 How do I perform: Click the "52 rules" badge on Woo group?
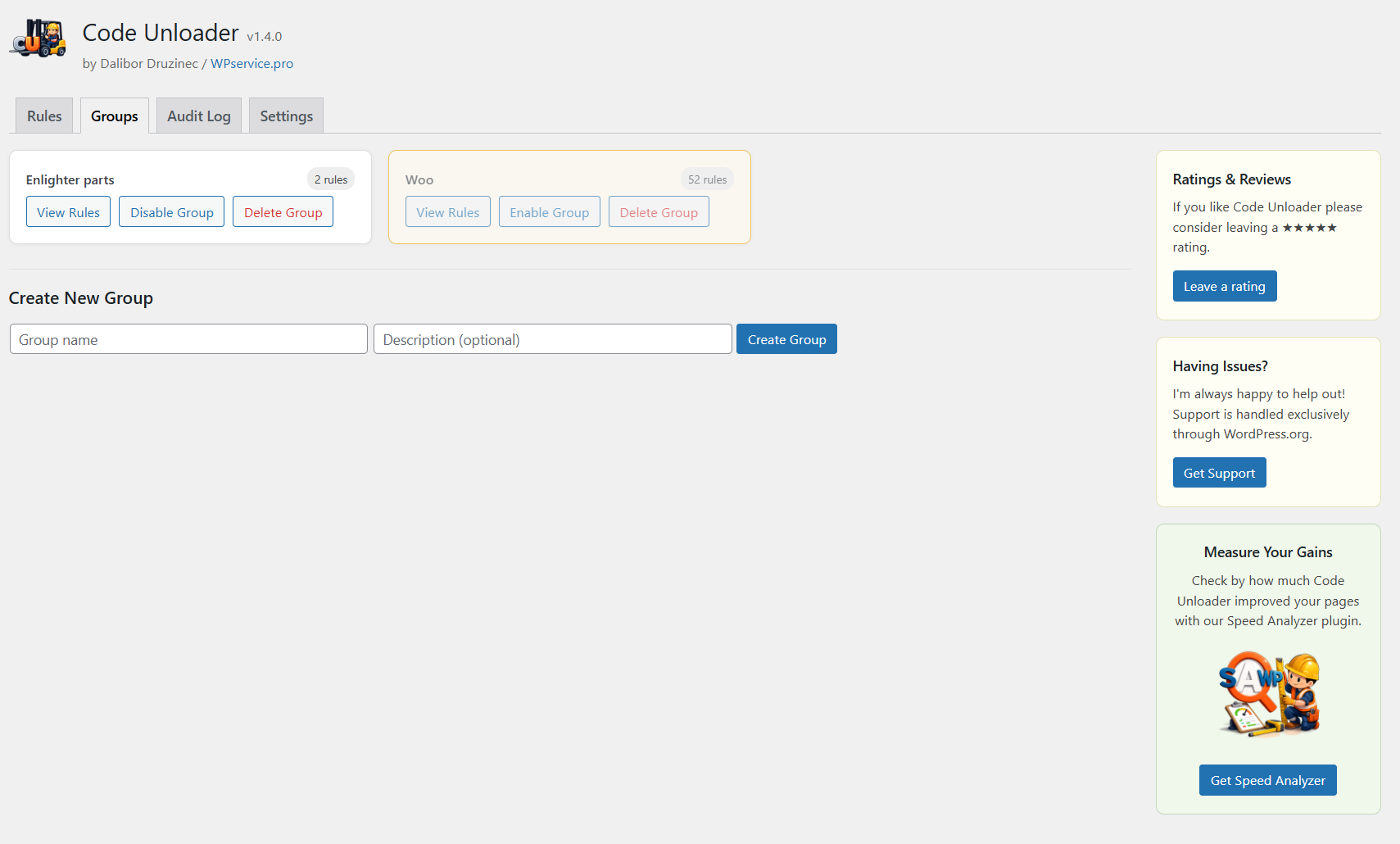707,179
